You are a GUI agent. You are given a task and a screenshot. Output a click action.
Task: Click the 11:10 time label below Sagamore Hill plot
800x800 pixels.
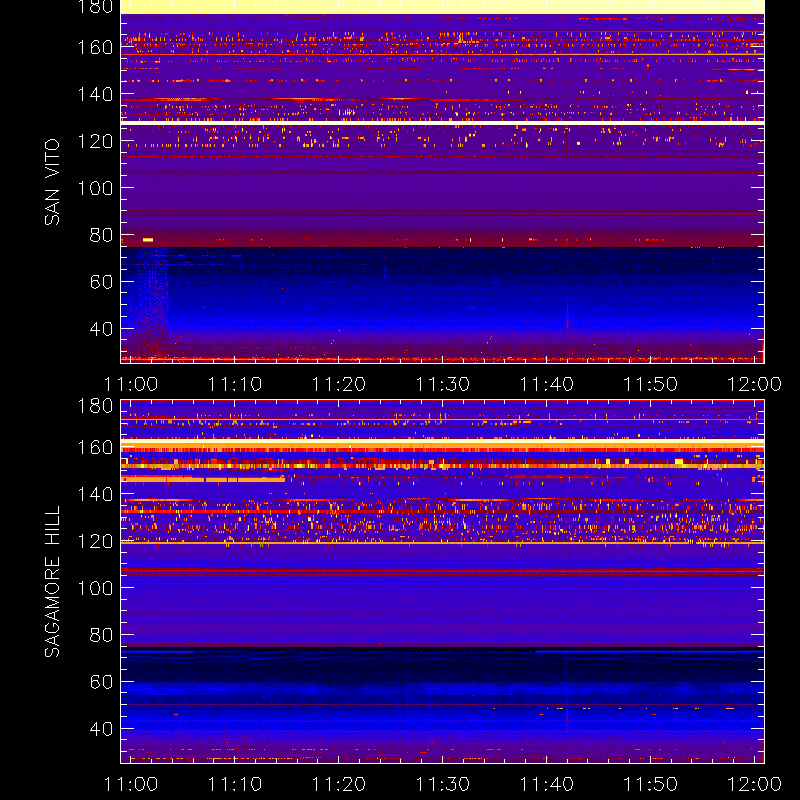point(235,784)
